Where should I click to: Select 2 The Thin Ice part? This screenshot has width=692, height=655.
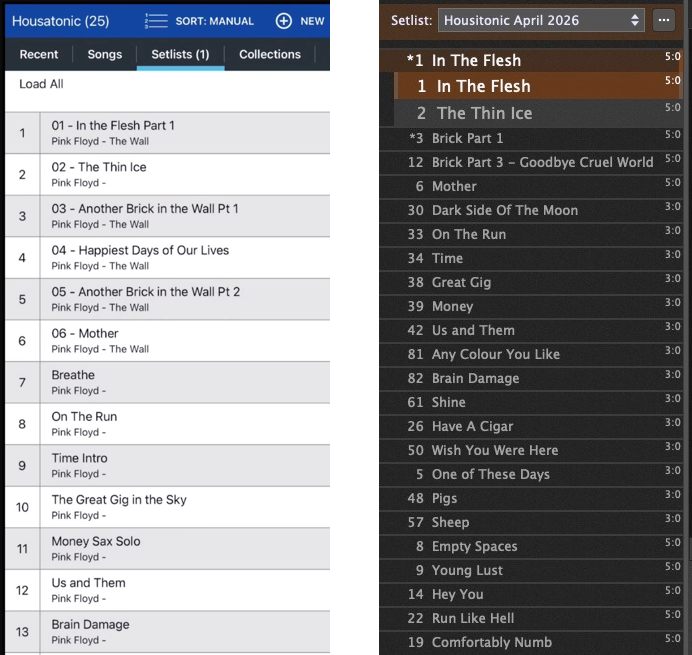[x=538, y=113]
